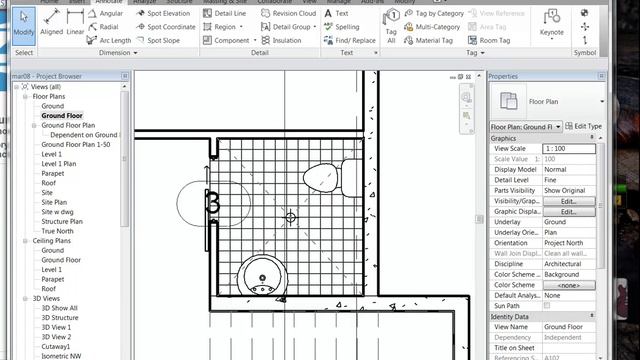640x360 pixels.
Task: Collapse the Ceiling Plans tree node
Action: coord(25,241)
